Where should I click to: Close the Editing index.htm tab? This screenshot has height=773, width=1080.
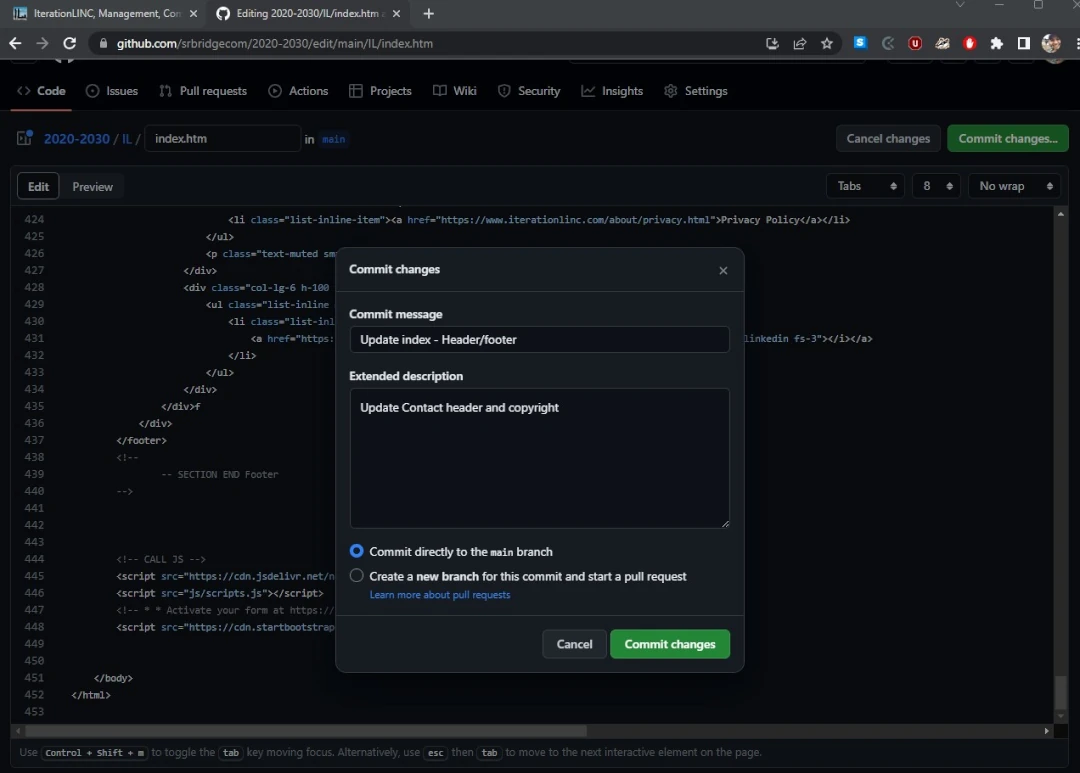click(x=396, y=13)
